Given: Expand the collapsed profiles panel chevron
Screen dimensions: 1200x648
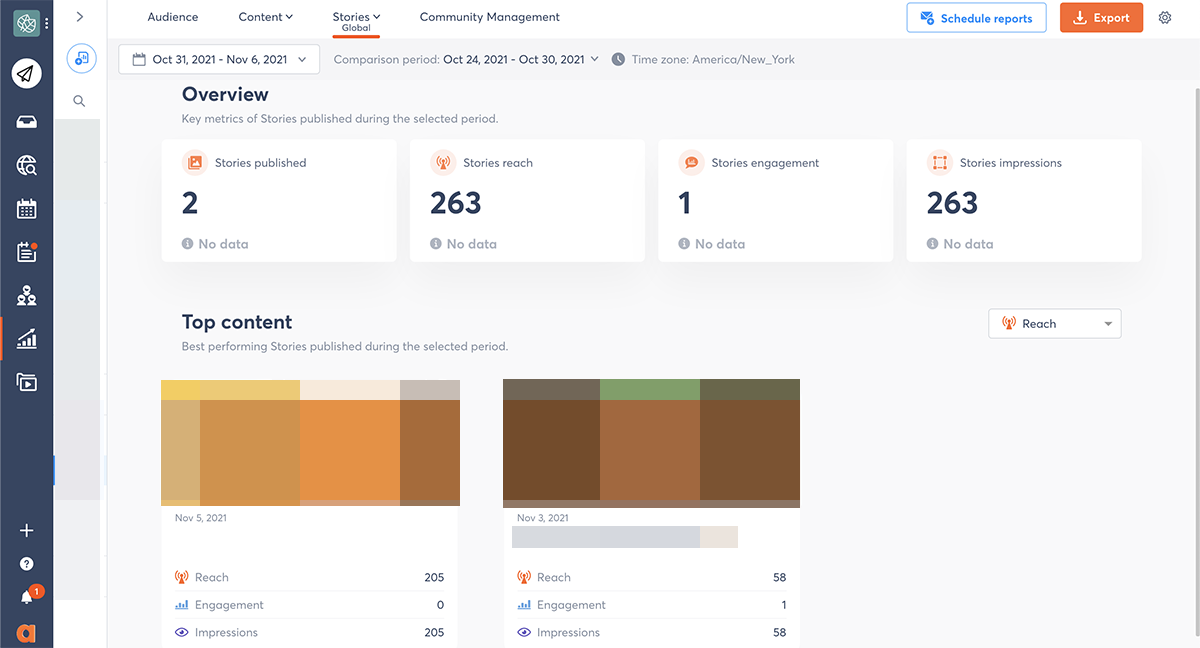Looking at the screenshot, I should (x=80, y=17).
